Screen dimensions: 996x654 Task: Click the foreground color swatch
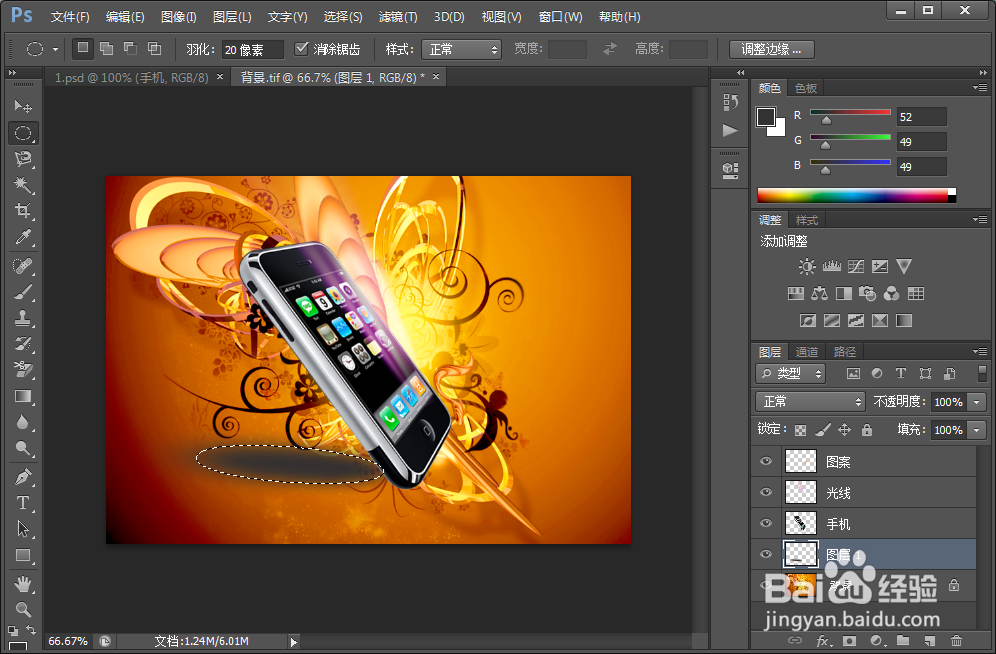coord(765,116)
